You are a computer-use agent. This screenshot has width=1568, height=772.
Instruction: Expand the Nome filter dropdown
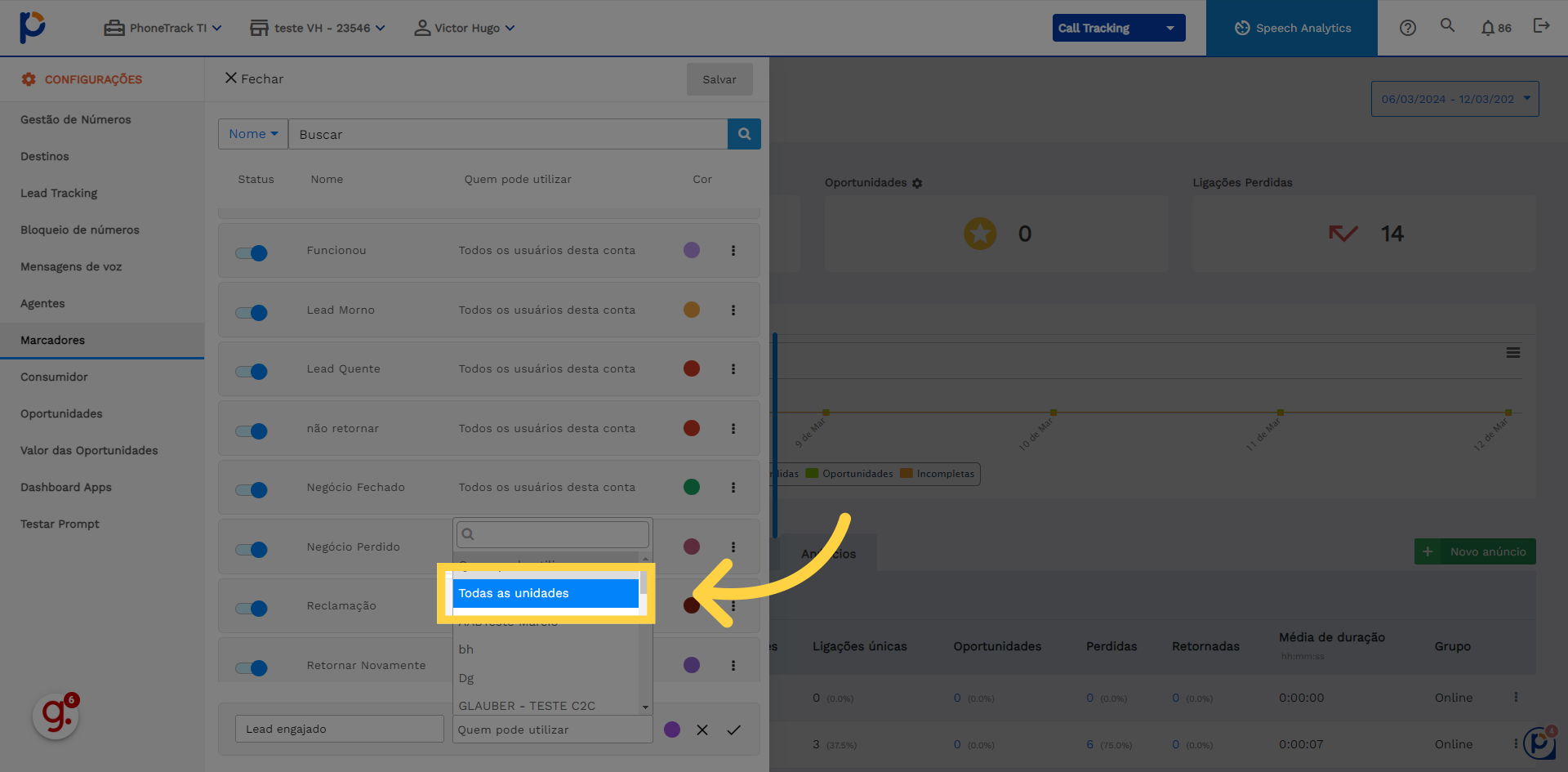(x=252, y=134)
